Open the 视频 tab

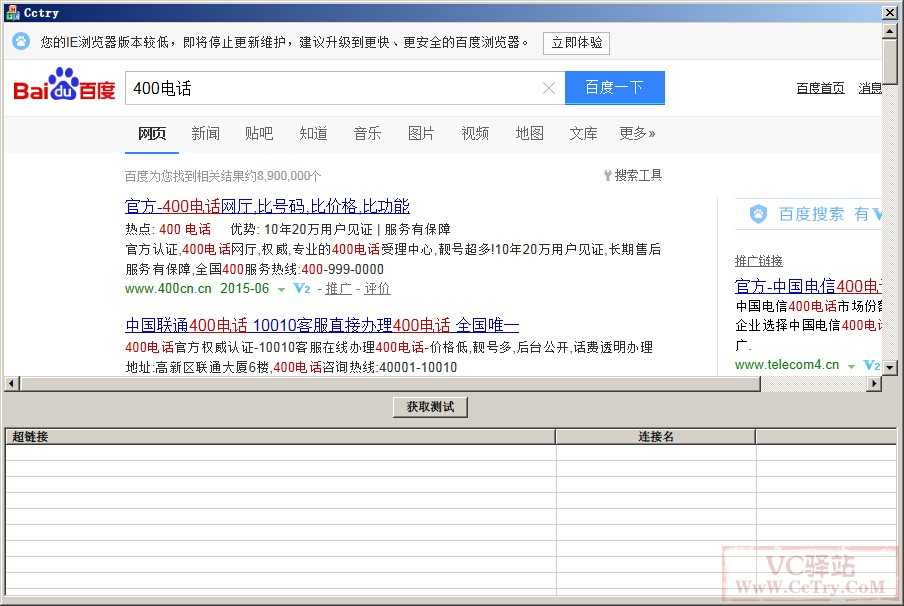click(475, 134)
